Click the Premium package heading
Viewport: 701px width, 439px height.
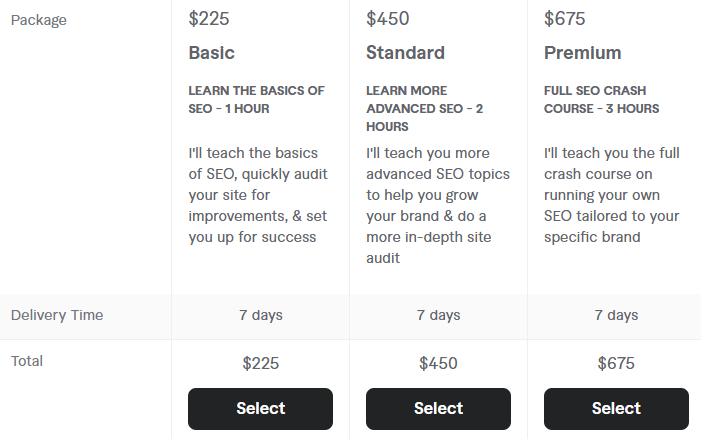pos(583,53)
